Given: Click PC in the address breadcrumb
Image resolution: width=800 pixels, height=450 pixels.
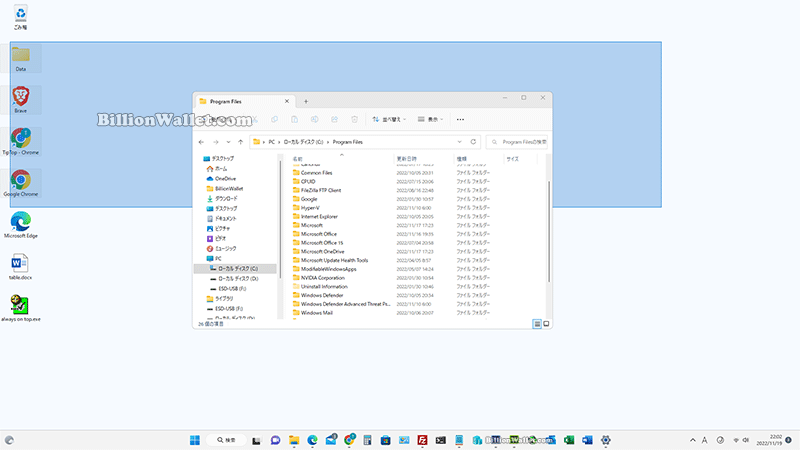Looking at the screenshot, I should [x=271, y=142].
